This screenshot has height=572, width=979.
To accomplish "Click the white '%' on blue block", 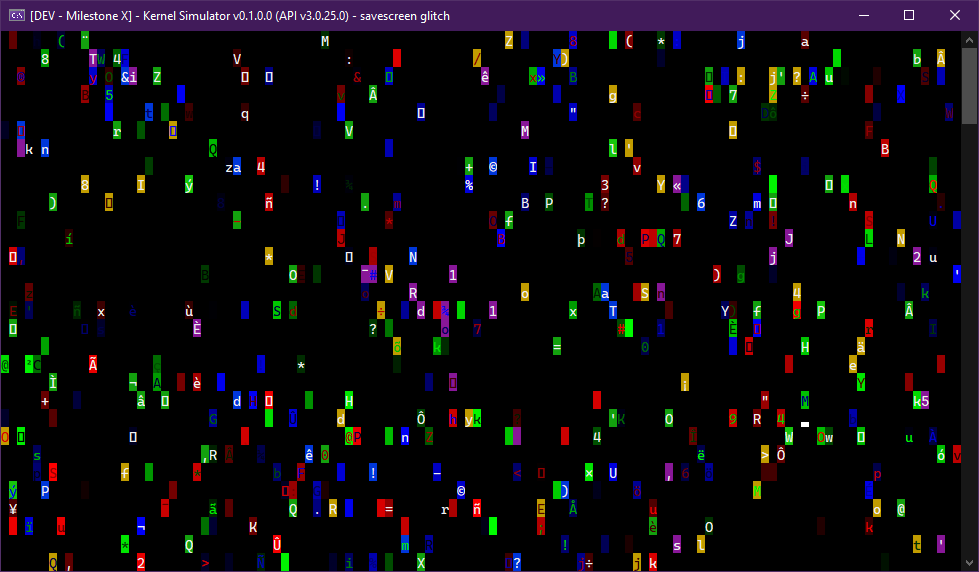I will 469,185.
